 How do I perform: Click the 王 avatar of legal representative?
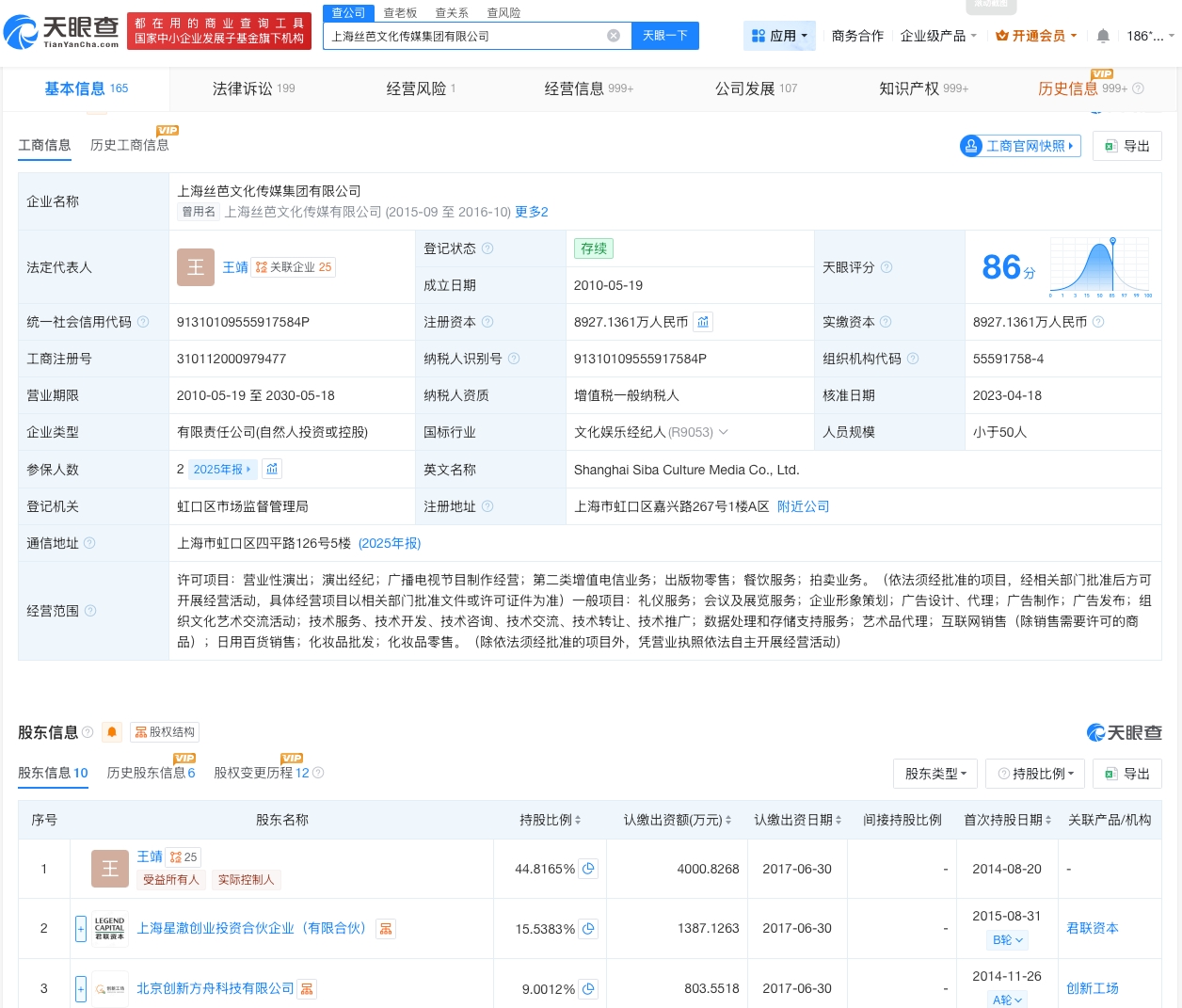(x=196, y=267)
